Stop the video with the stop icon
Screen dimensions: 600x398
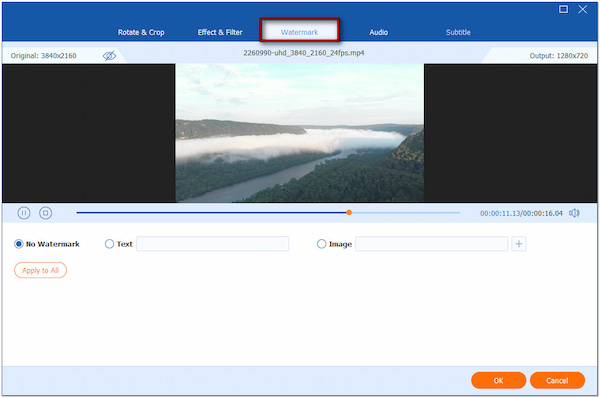(46, 213)
